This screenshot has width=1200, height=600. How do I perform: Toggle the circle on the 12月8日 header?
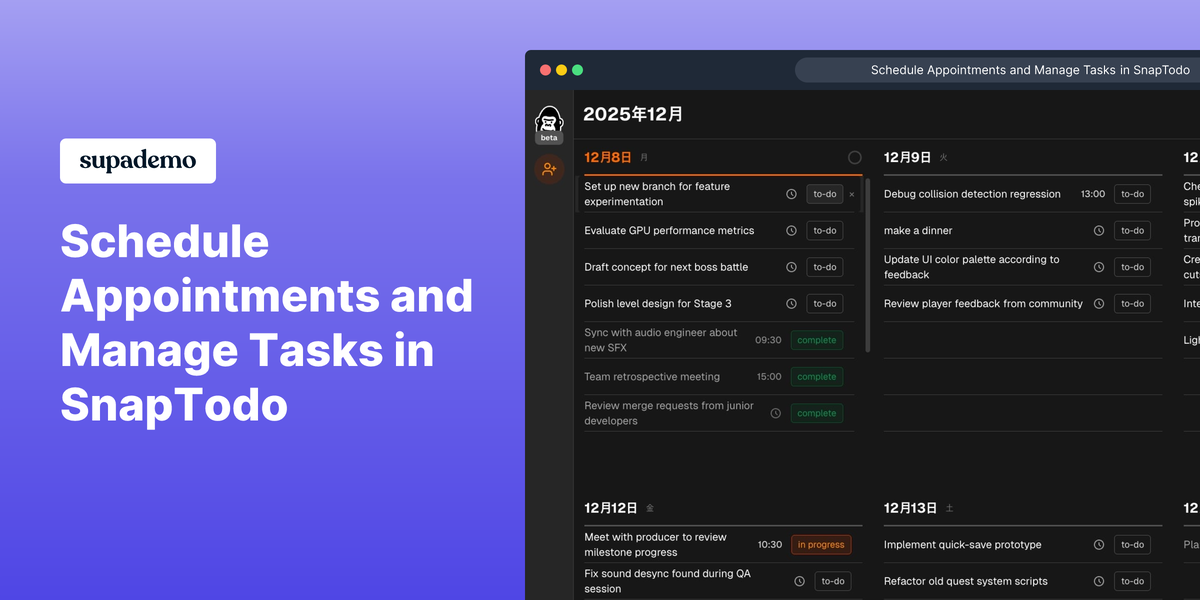[x=854, y=157]
